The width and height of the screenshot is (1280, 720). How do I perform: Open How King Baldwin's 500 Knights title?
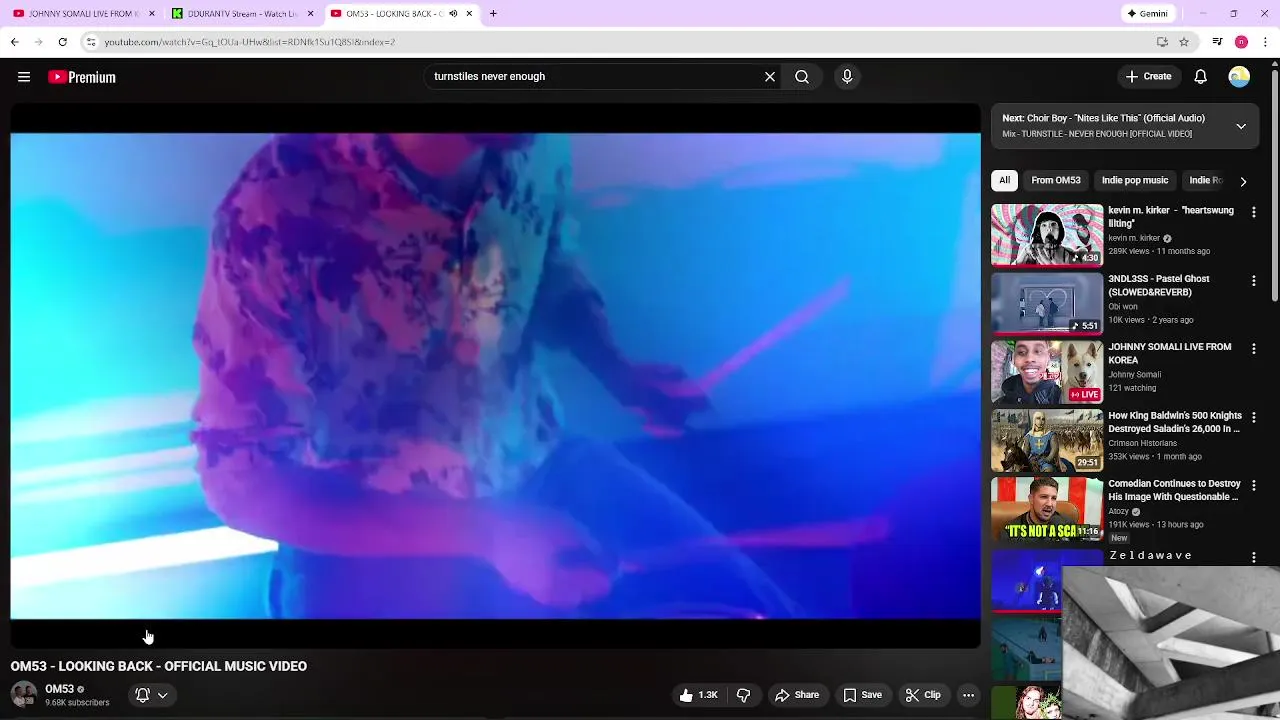click(1175, 422)
